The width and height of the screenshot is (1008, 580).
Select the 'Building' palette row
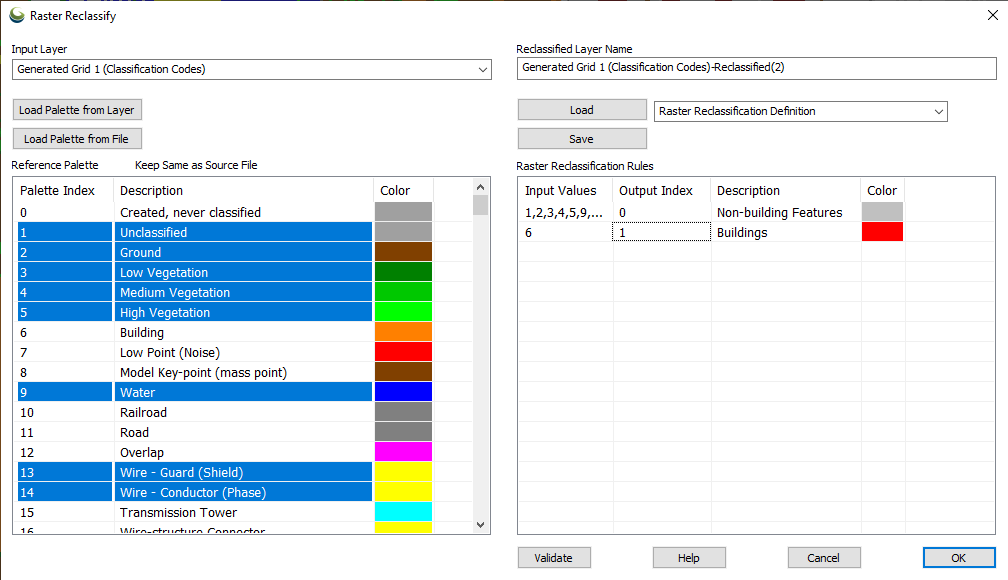tap(225, 332)
